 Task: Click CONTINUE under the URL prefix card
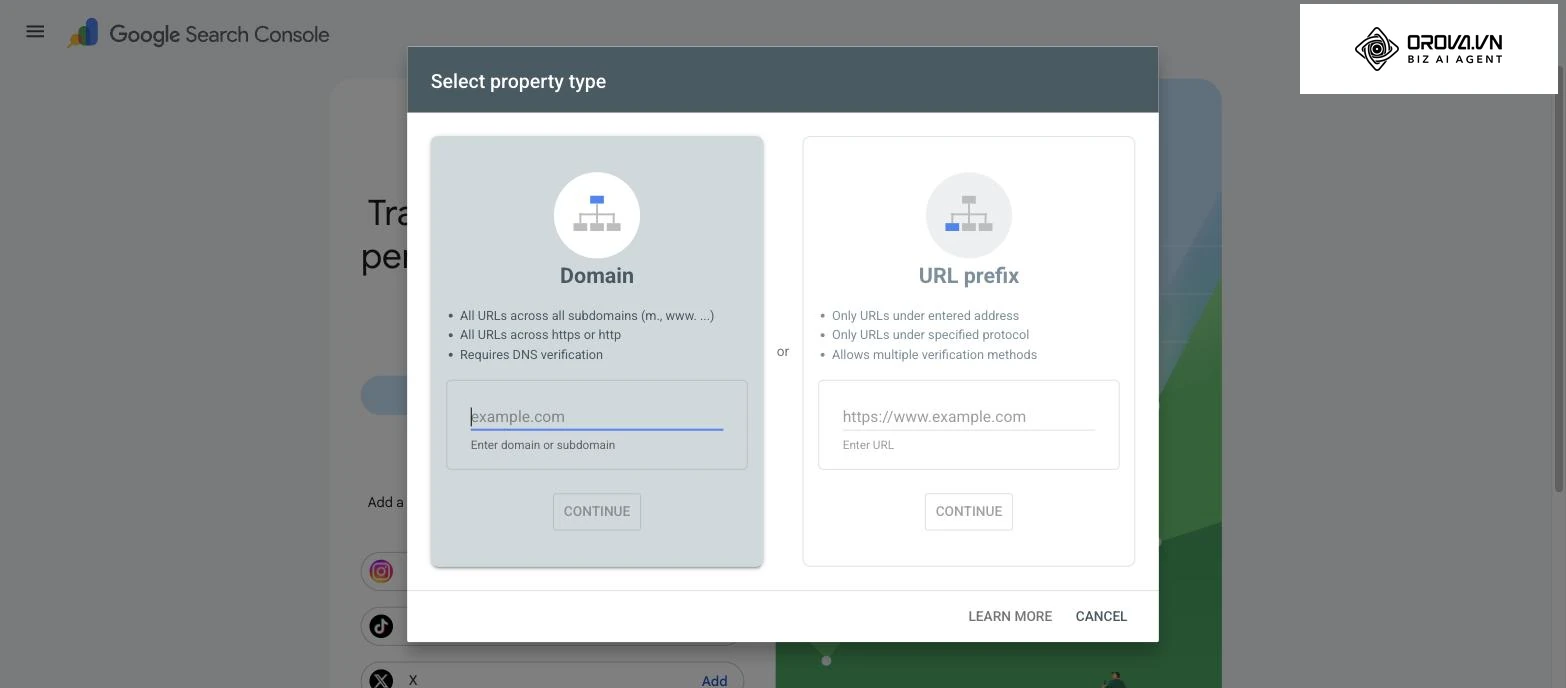[x=969, y=511]
